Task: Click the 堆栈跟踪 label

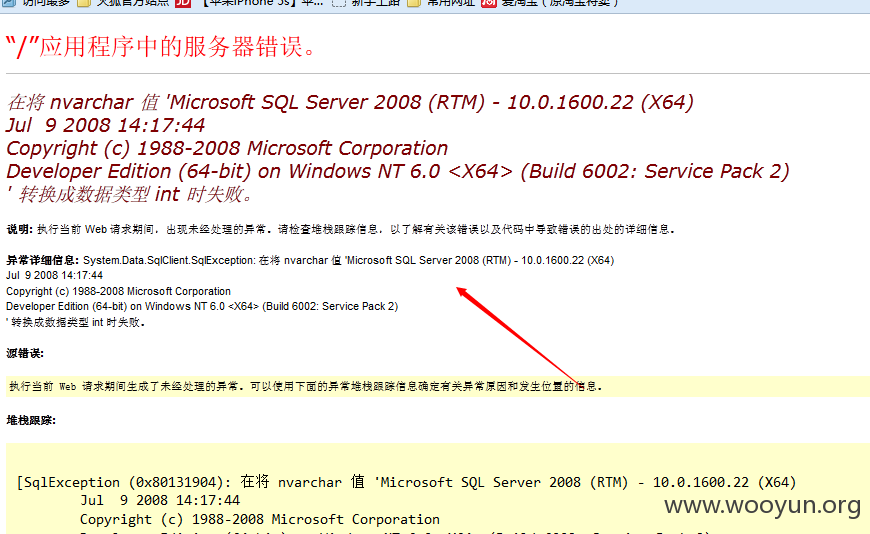Action: coord(31,420)
